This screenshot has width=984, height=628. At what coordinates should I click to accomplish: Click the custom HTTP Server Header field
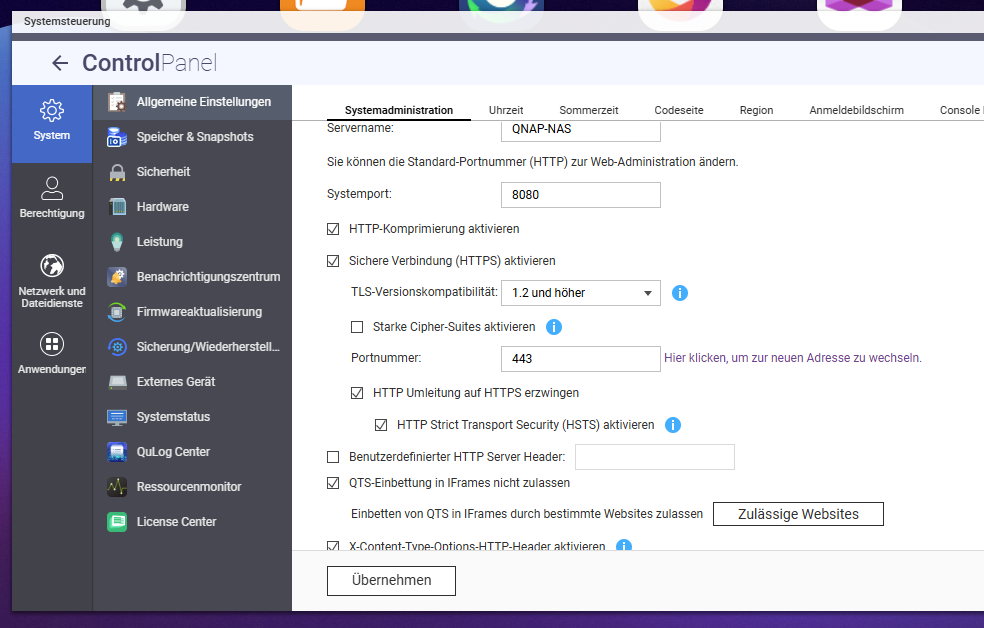(655, 457)
